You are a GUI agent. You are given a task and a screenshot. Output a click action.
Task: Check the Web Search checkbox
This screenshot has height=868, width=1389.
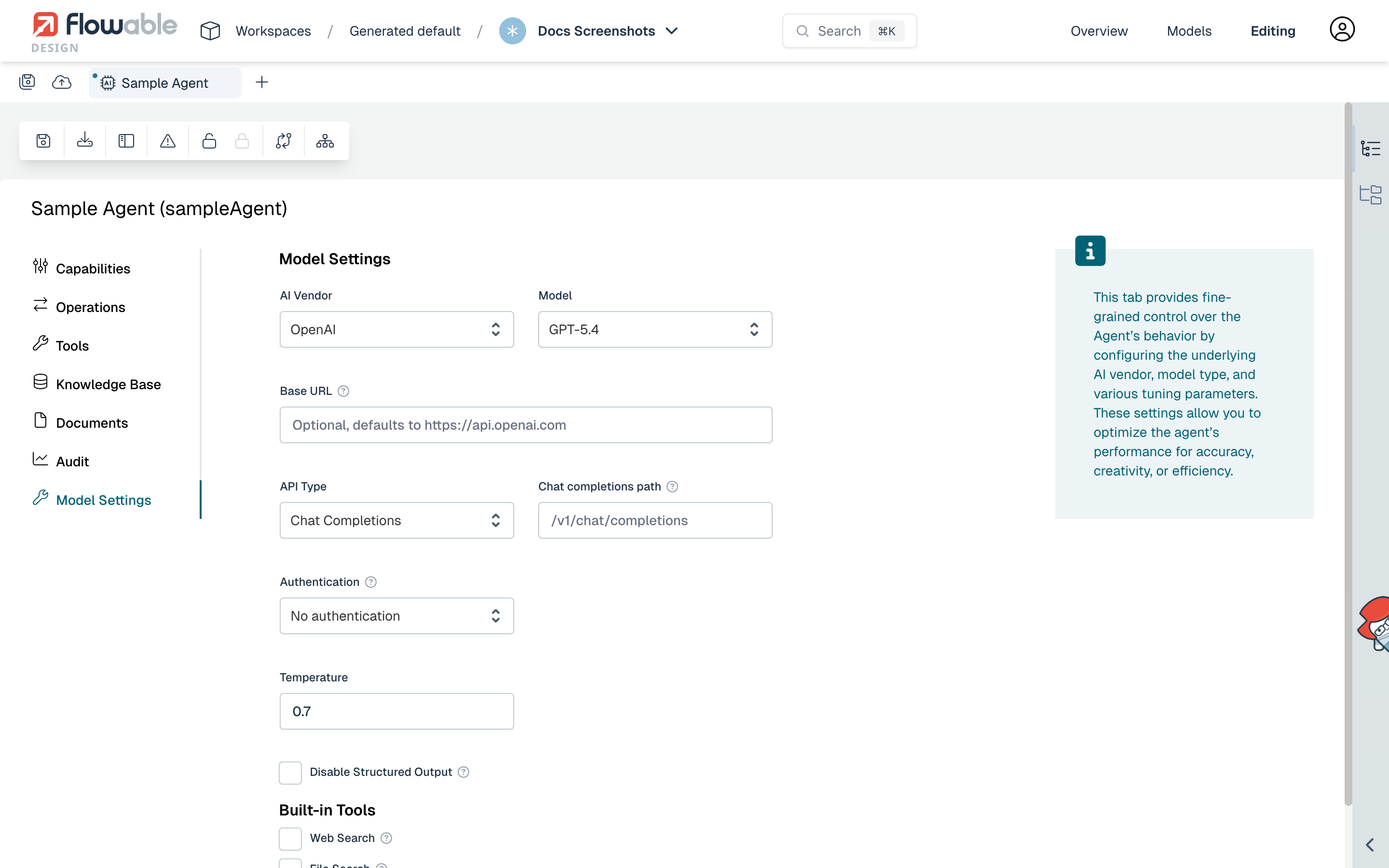pyautogui.click(x=290, y=838)
